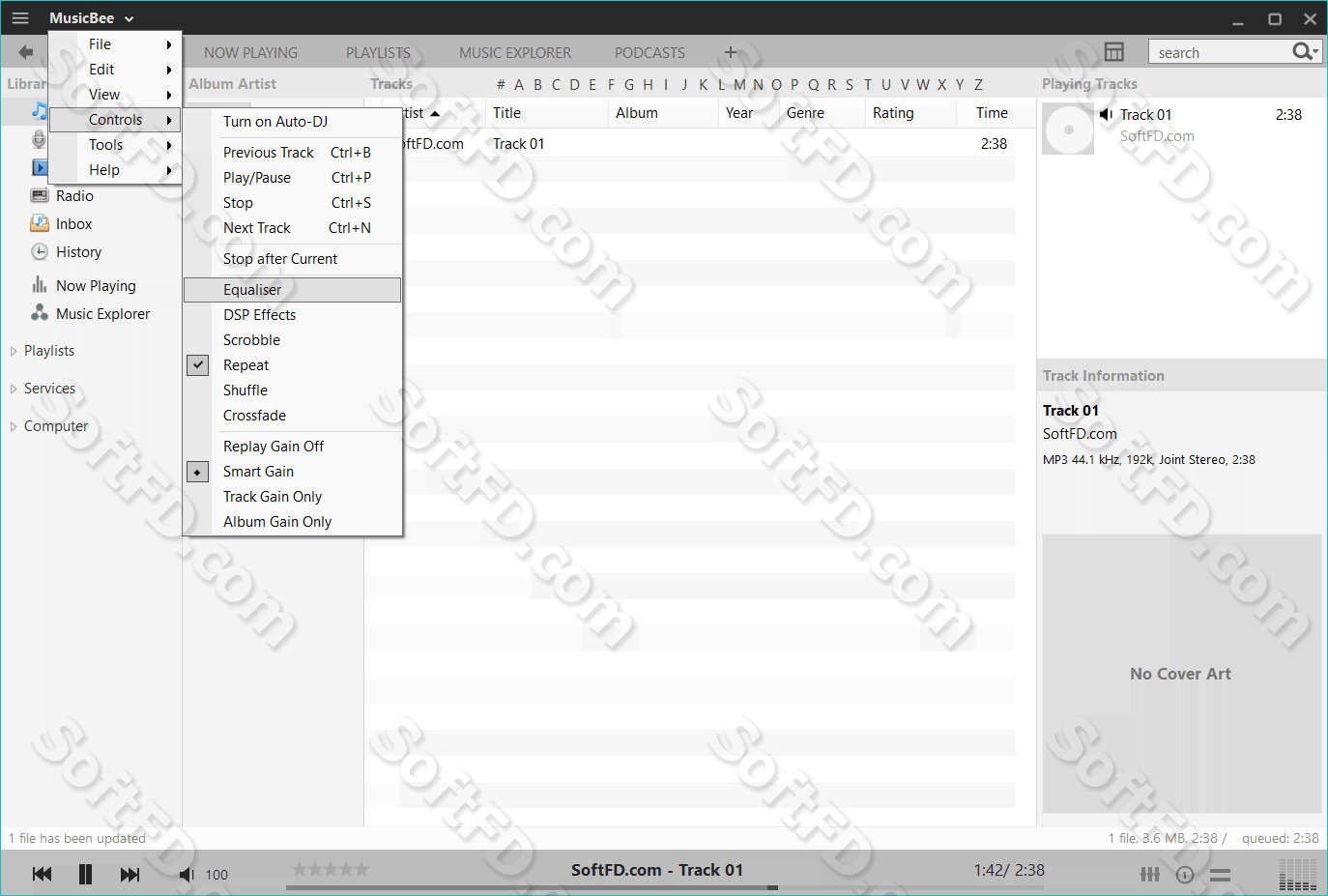This screenshot has width=1328, height=896.
Task: Choose Equaliser from the Controls menu
Action: pyautogui.click(x=293, y=289)
